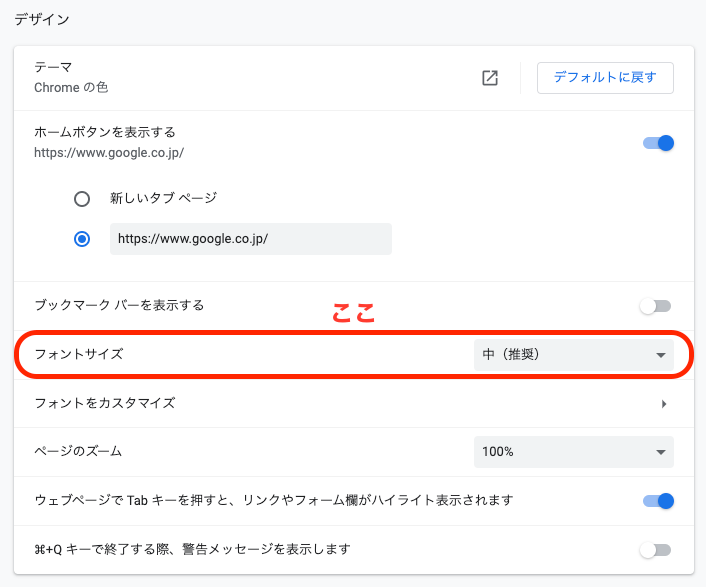Open the theme external link icon
This screenshot has height=587, width=706.
[490, 78]
